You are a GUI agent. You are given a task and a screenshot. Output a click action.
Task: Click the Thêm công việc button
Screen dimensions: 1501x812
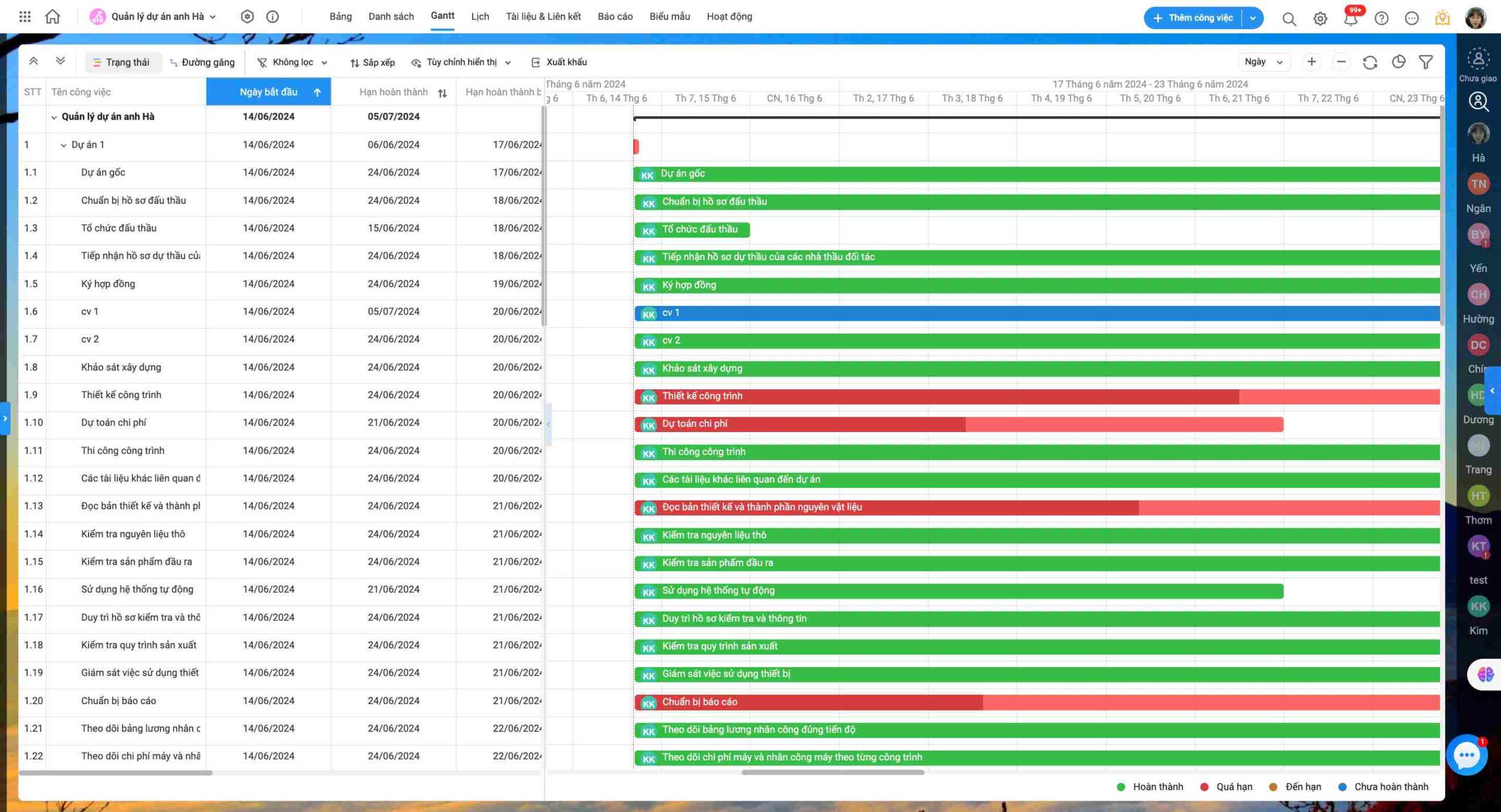tap(1193, 18)
